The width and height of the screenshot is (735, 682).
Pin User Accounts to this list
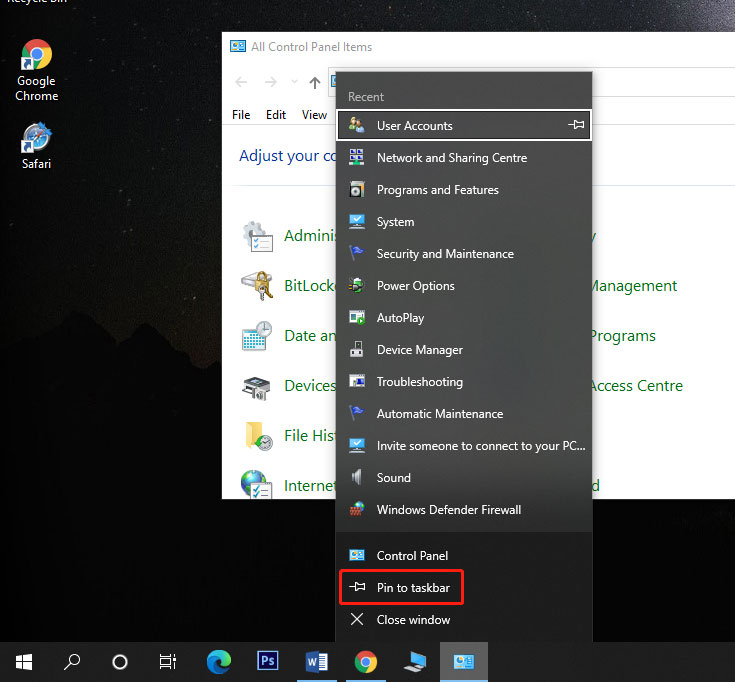[x=576, y=125]
